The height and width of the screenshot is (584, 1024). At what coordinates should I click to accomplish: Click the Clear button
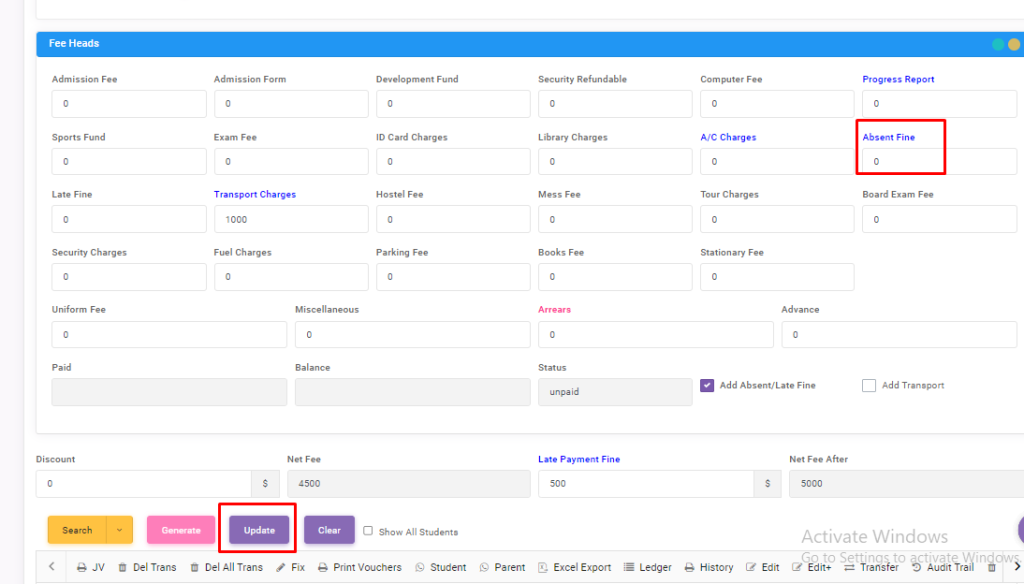[x=329, y=530]
